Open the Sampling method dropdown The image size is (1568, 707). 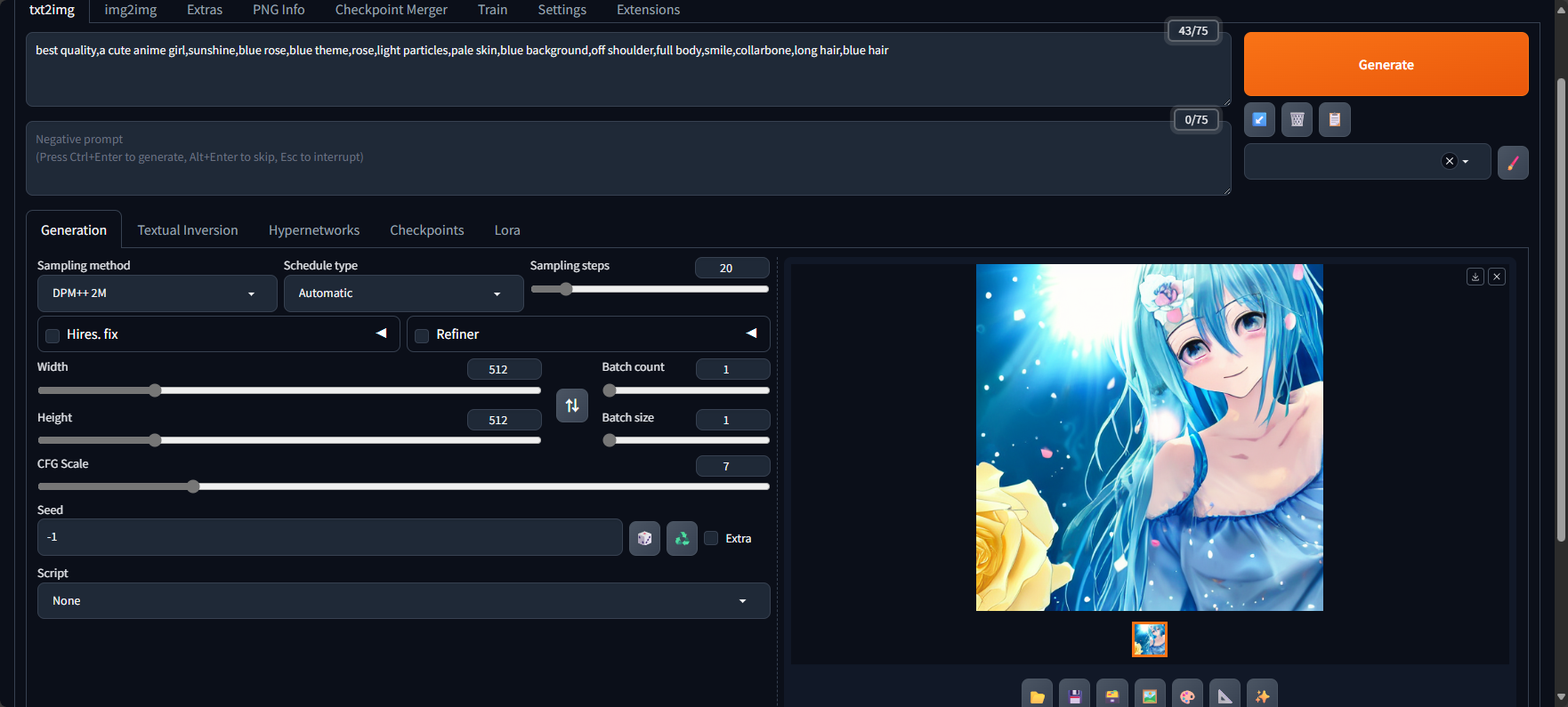coord(157,293)
